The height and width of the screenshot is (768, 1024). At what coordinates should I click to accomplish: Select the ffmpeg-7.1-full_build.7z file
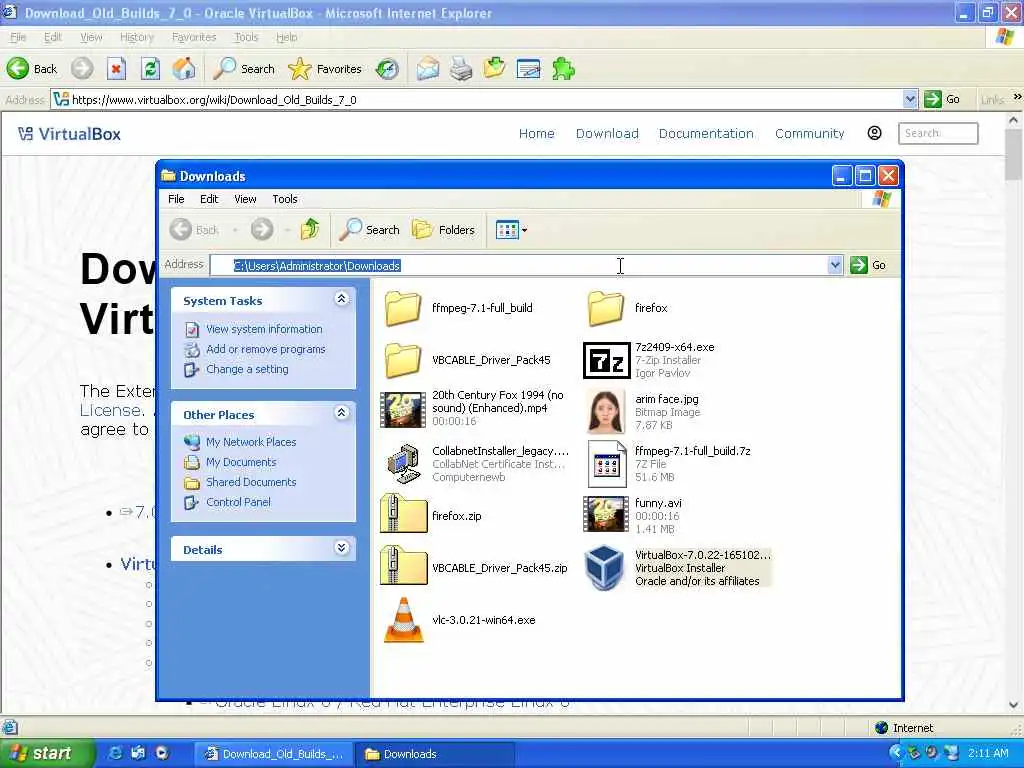(x=669, y=464)
